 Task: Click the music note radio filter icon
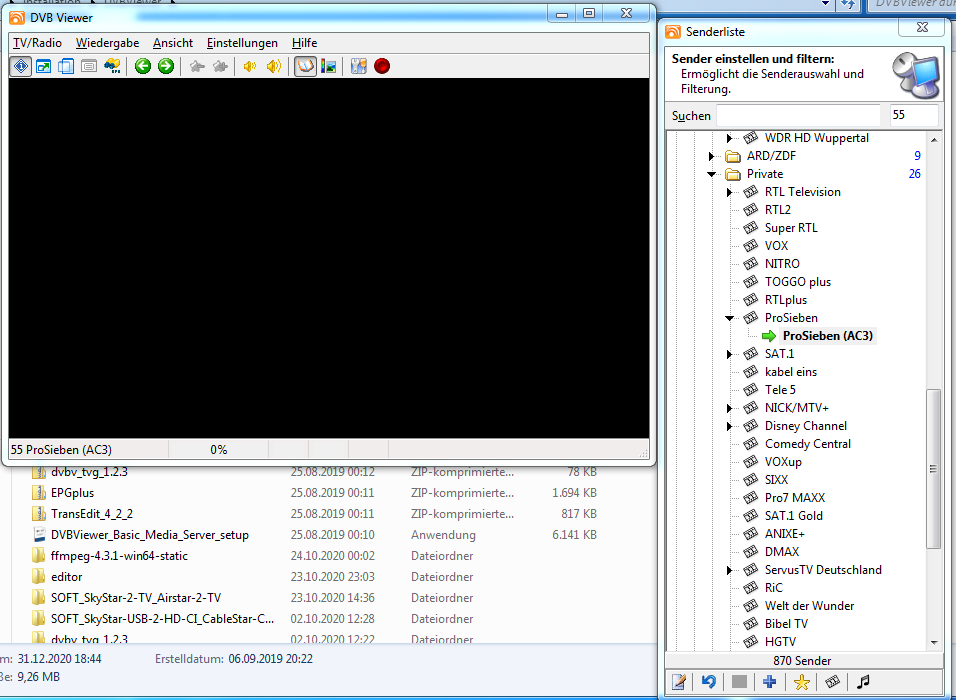[x=863, y=682]
